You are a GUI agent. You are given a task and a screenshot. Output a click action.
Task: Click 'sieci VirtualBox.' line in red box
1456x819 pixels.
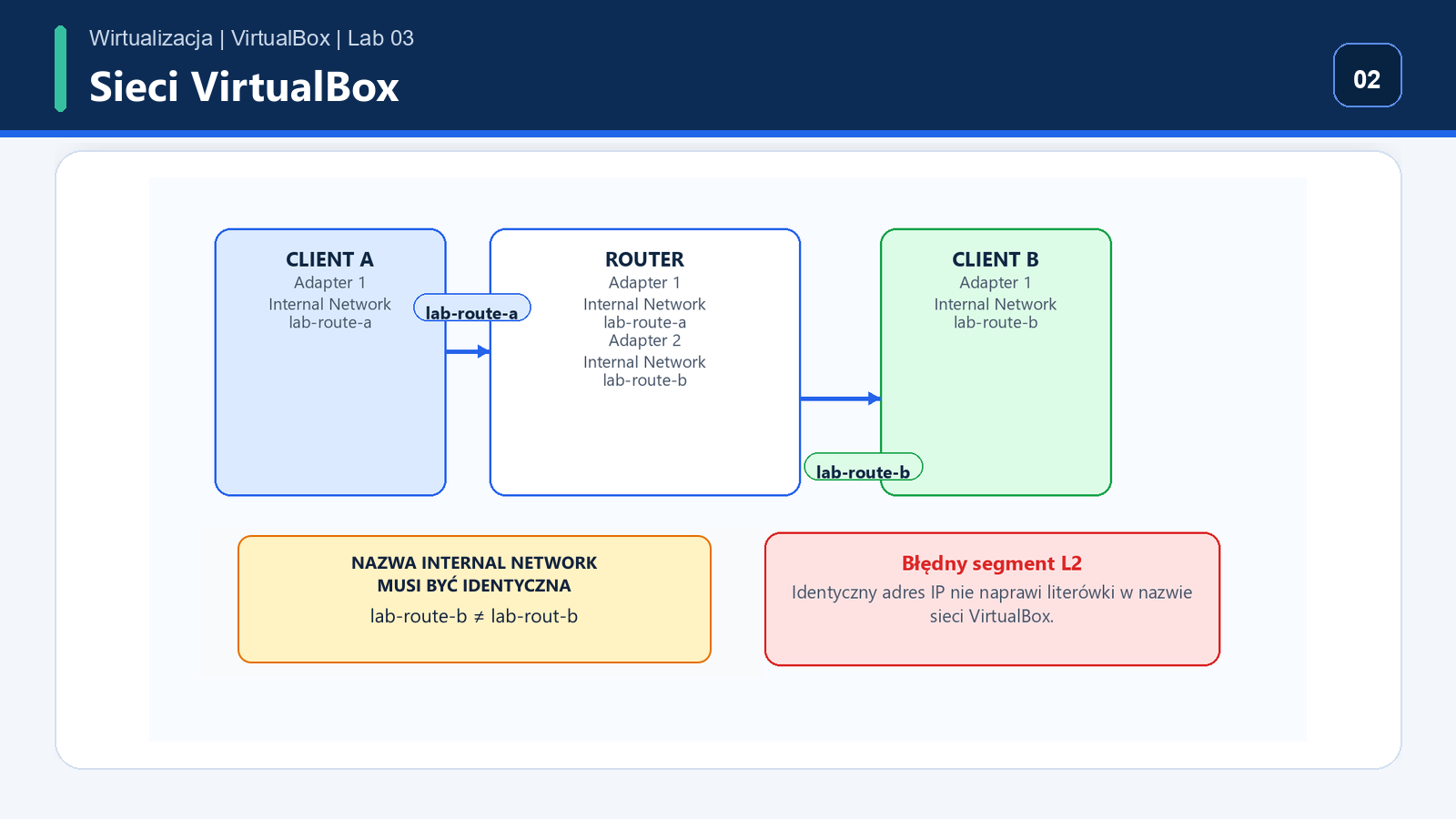pyautogui.click(x=992, y=616)
